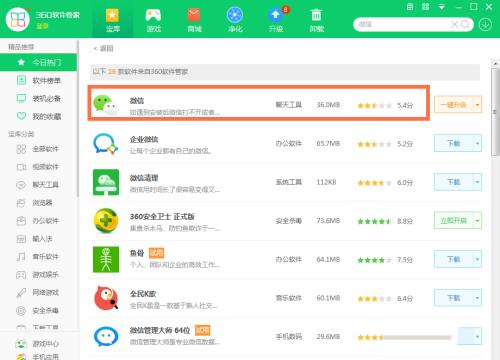Click the 企业微信 app icon

(x=106, y=144)
